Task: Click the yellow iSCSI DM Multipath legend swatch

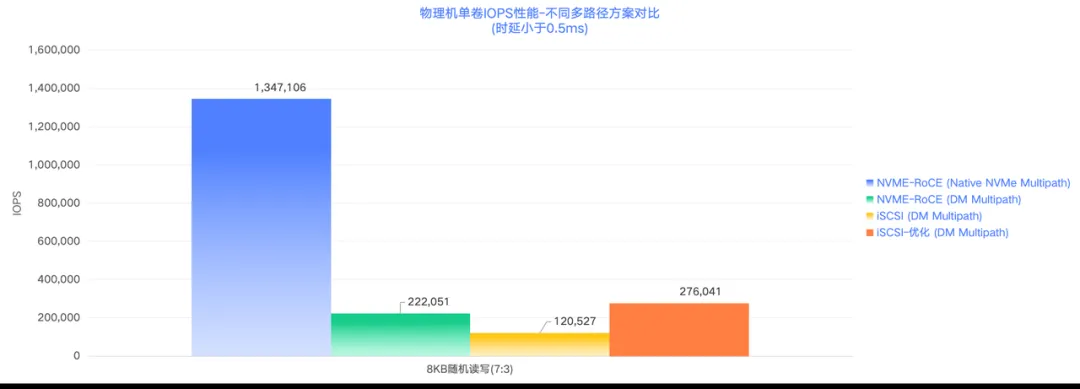Action: [x=869, y=216]
